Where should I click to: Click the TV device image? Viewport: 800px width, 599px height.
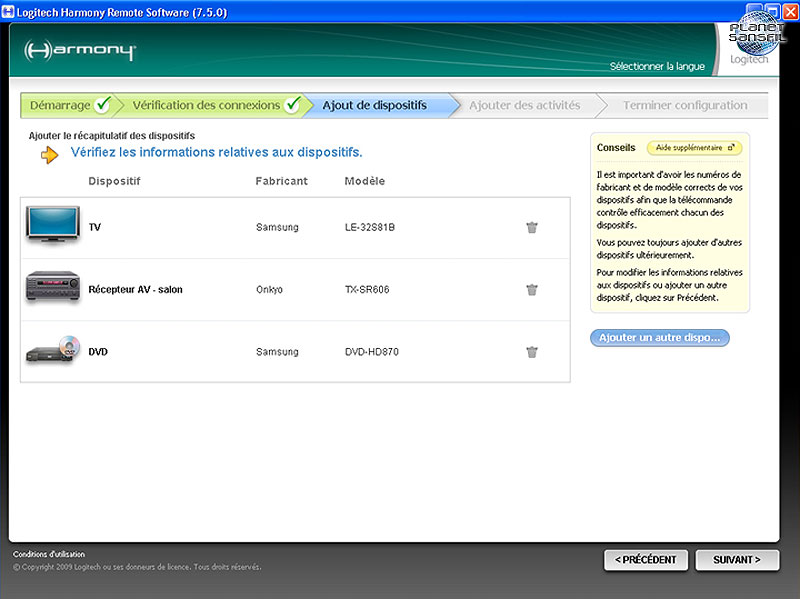53,224
